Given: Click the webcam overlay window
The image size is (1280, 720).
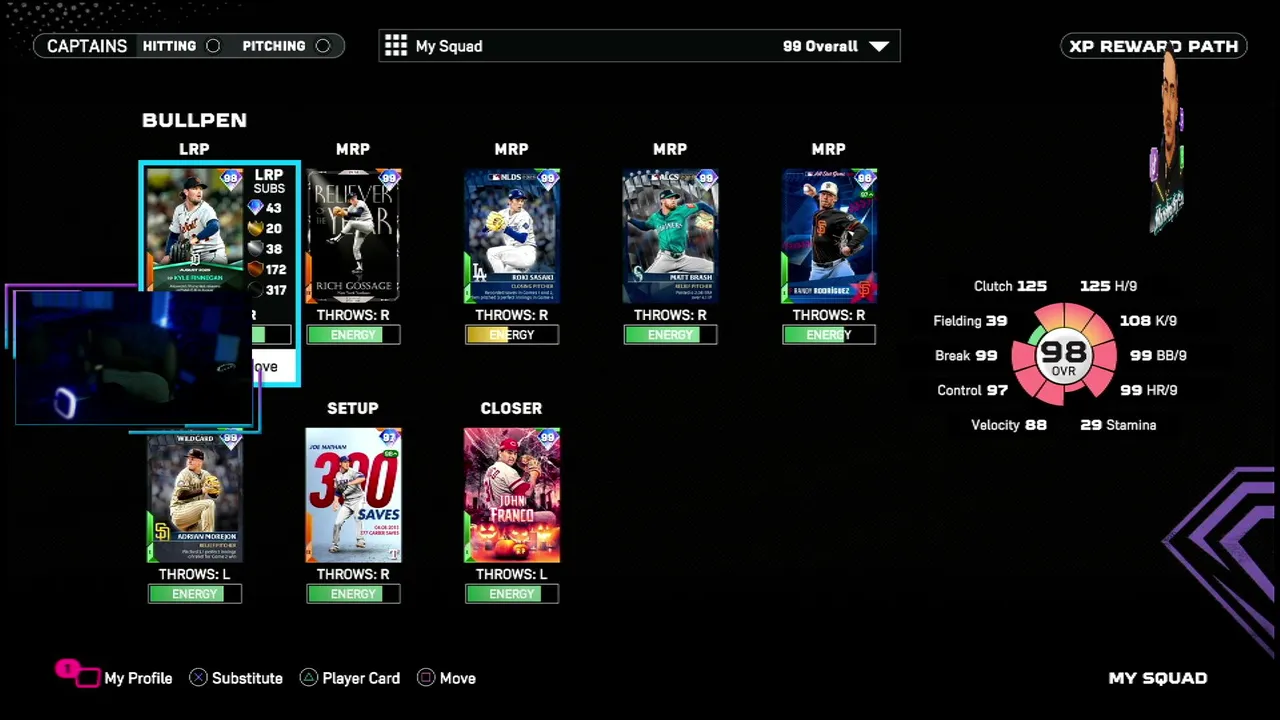Looking at the screenshot, I should (x=135, y=357).
